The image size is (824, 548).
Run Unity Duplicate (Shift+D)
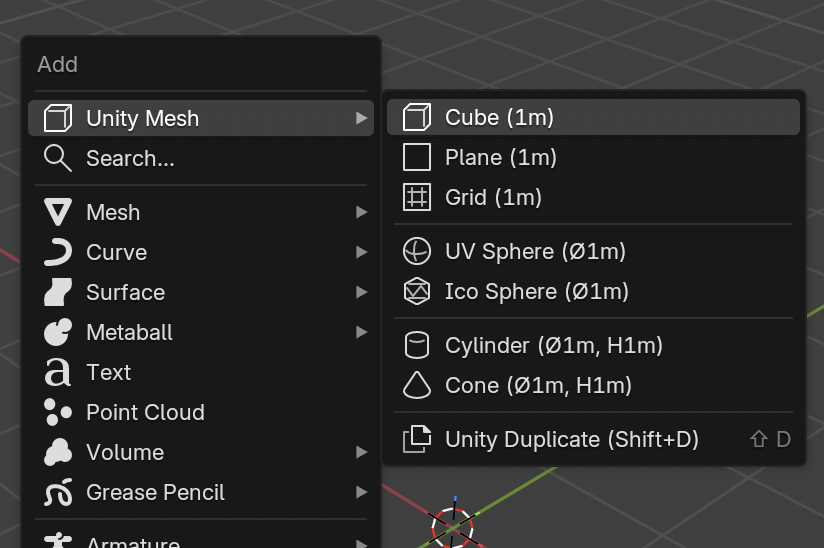(x=593, y=439)
